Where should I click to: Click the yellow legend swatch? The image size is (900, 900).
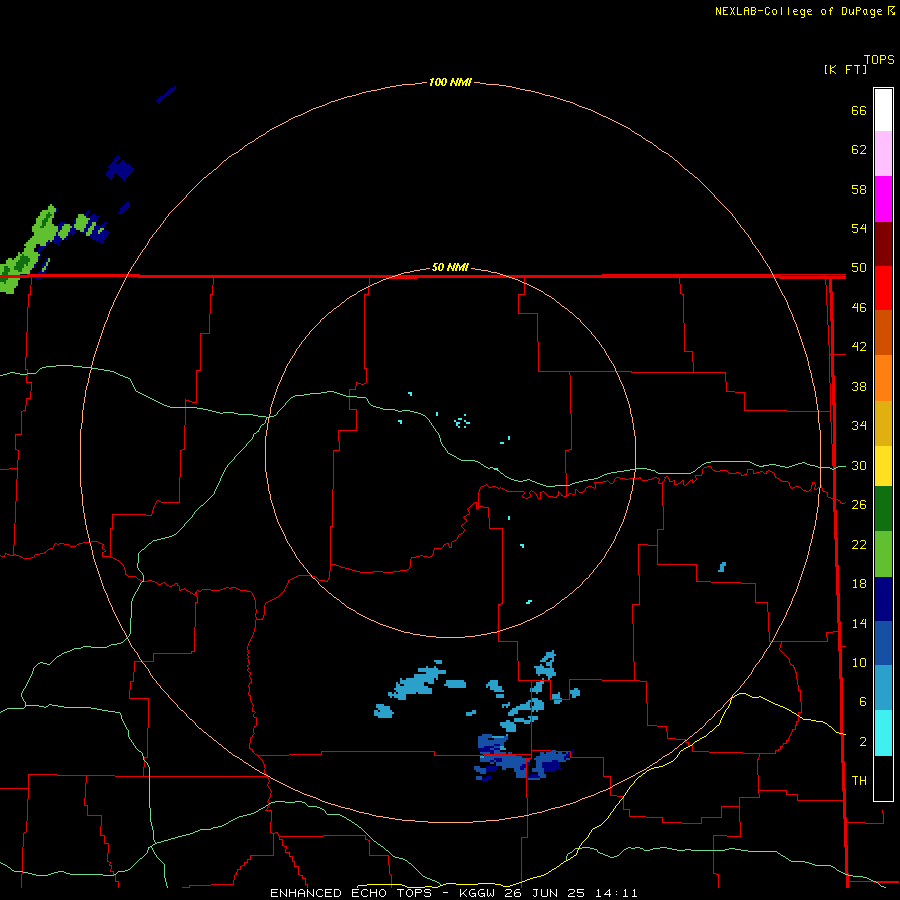[x=883, y=466]
